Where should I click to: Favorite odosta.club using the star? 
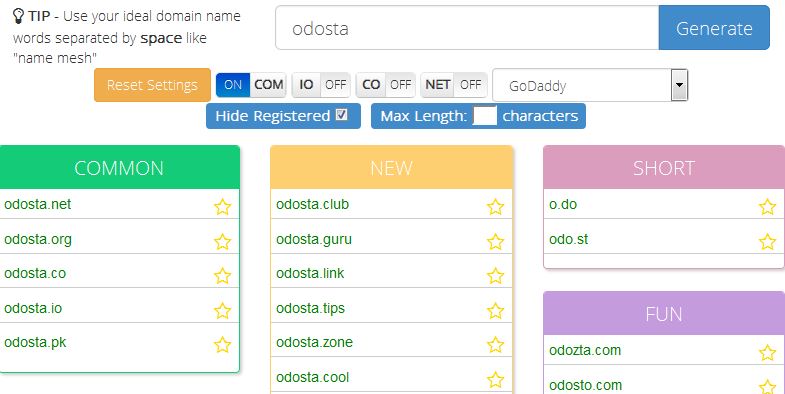click(495, 206)
